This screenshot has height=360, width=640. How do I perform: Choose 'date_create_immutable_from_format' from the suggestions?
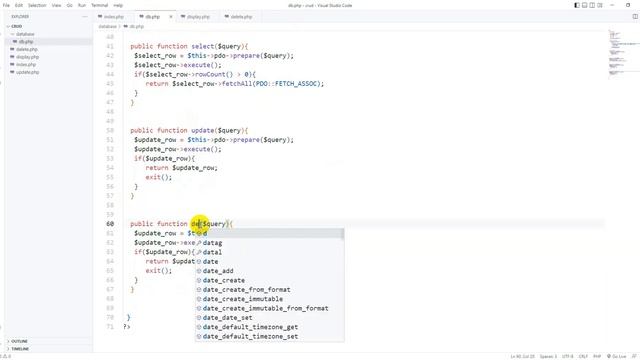(x=269, y=309)
